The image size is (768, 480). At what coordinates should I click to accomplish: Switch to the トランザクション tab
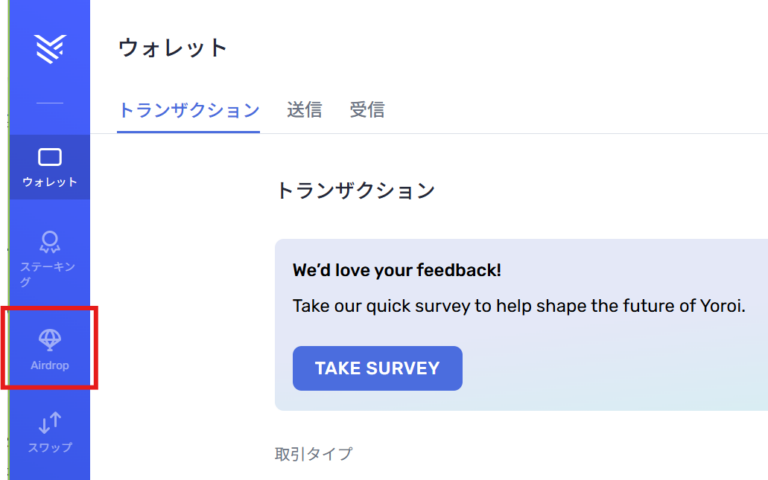point(188,110)
